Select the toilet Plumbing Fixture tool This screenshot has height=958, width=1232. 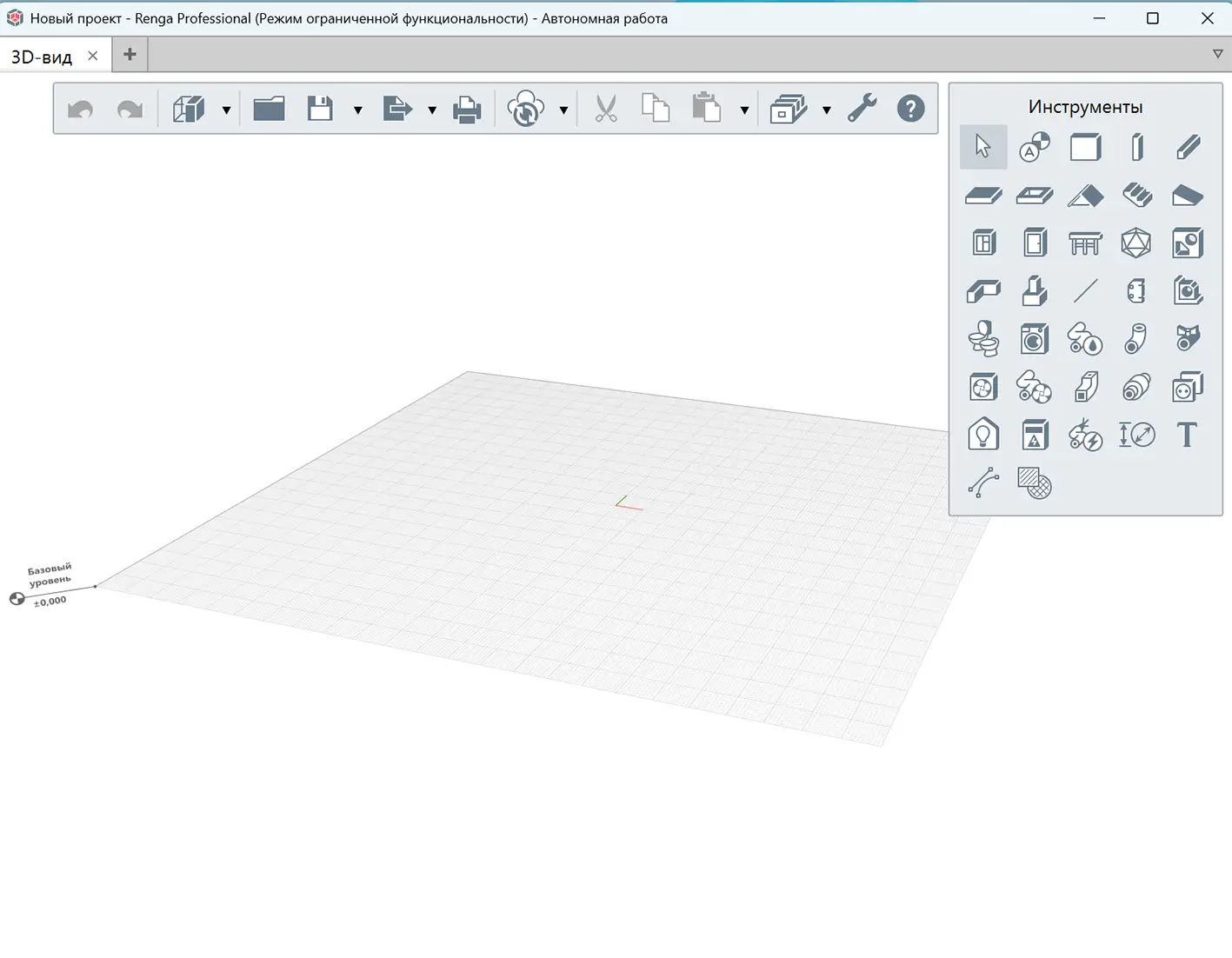click(983, 339)
